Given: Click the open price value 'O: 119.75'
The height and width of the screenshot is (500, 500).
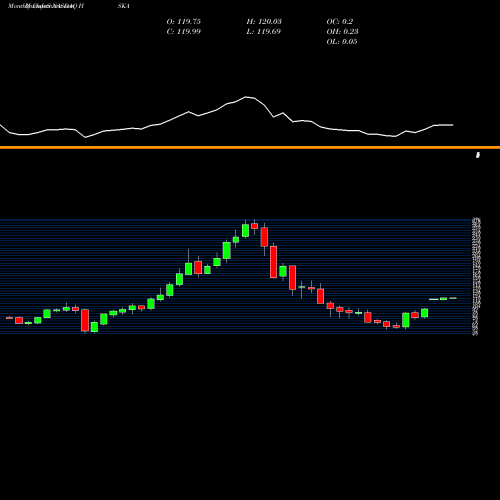Looking at the screenshot, I should [x=184, y=22].
